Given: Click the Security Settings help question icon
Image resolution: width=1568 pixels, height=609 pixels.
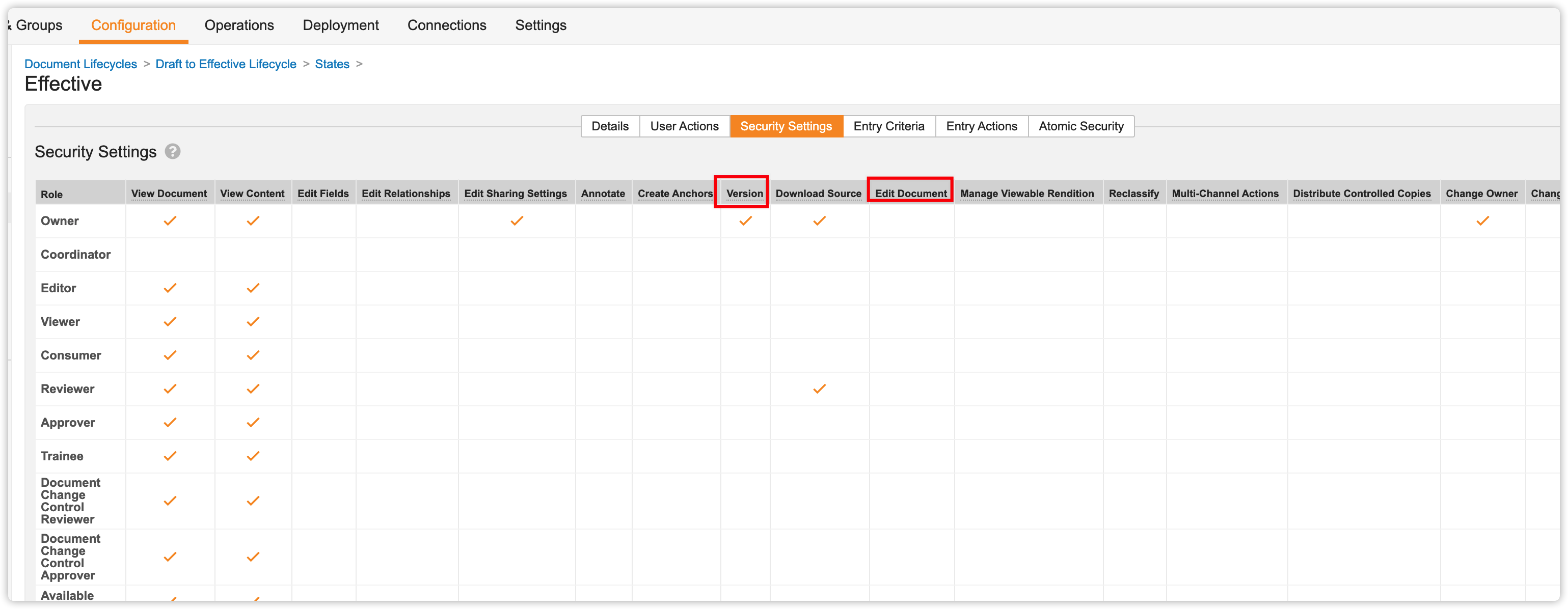Looking at the screenshot, I should pyautogui.click(x=173, y=152).
